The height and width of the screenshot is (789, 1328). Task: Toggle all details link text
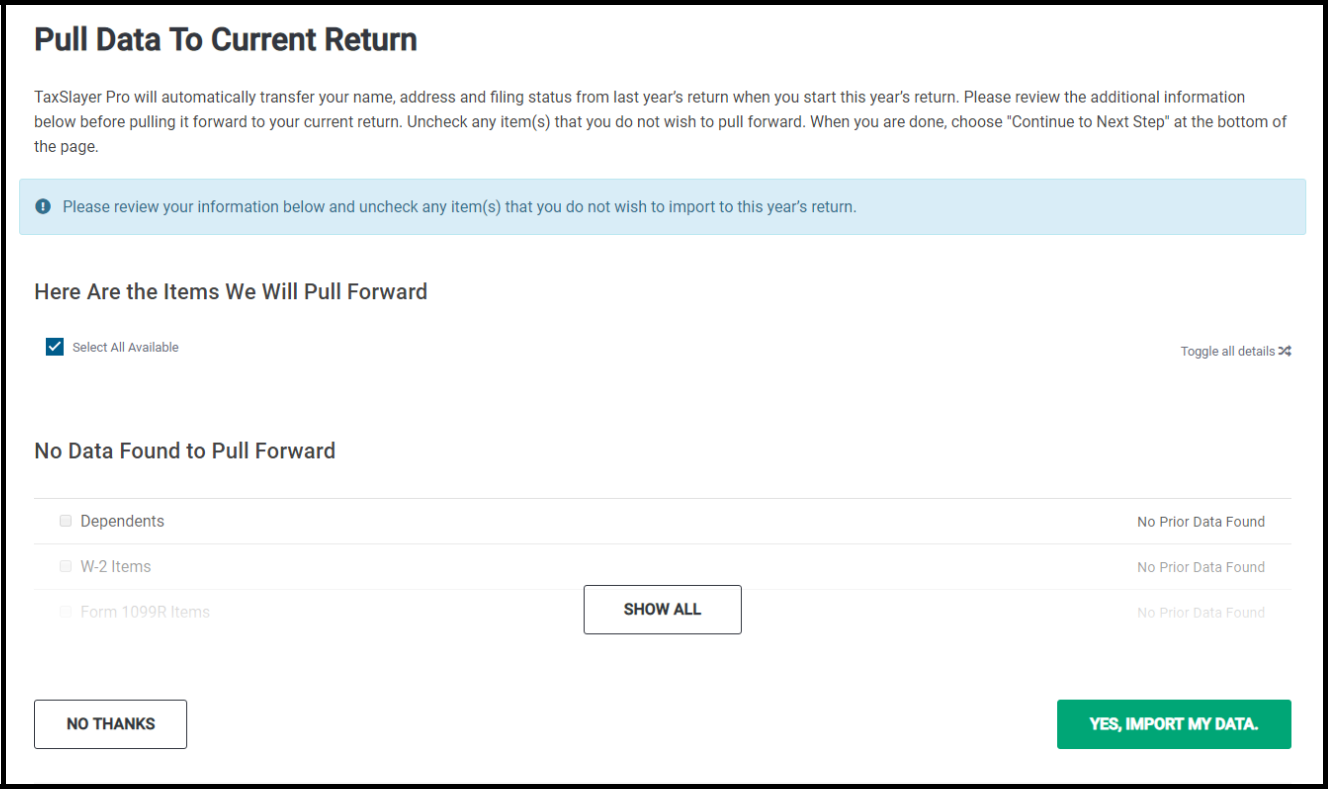[1227, 351]
